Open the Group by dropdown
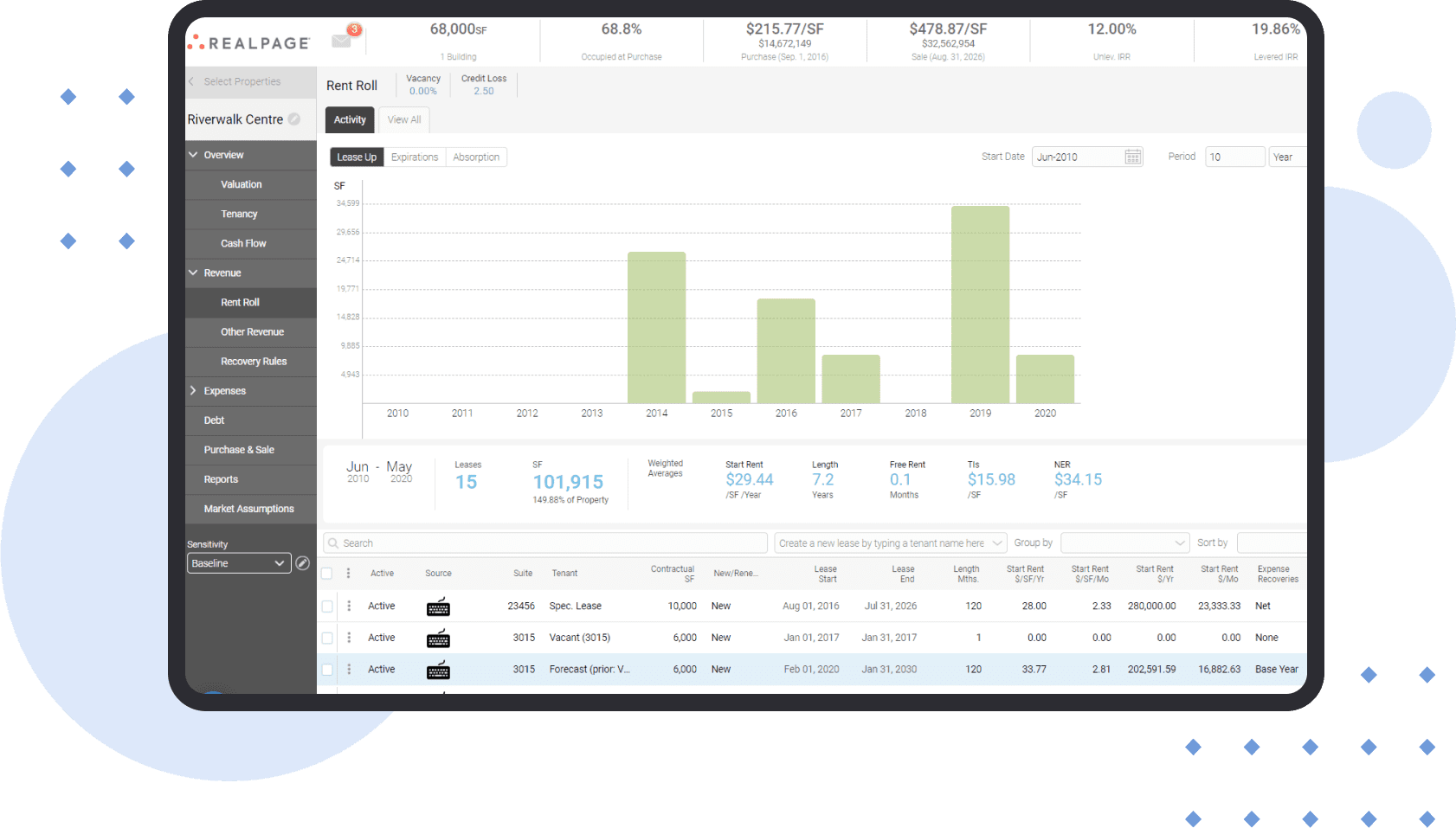1456x828 pixels. [1124, 543]
